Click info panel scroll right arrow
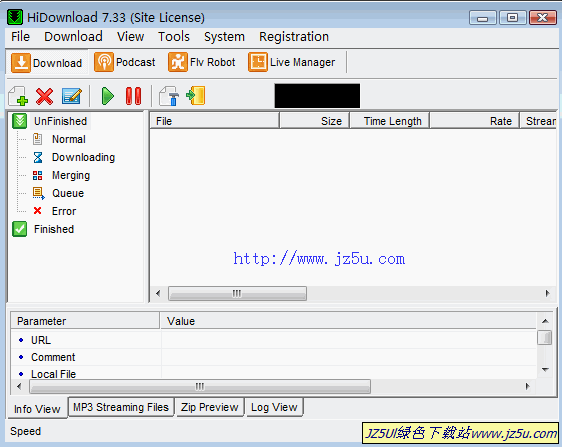Screen dimensions: 562x447 (527, 386)
